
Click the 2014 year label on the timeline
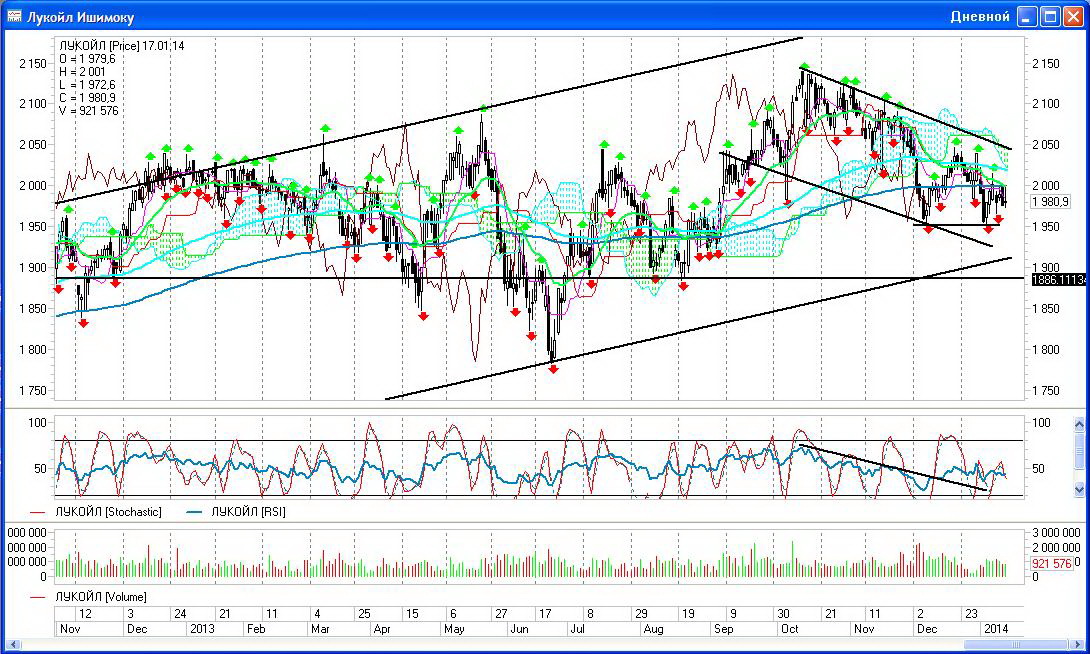coord(995,629)
